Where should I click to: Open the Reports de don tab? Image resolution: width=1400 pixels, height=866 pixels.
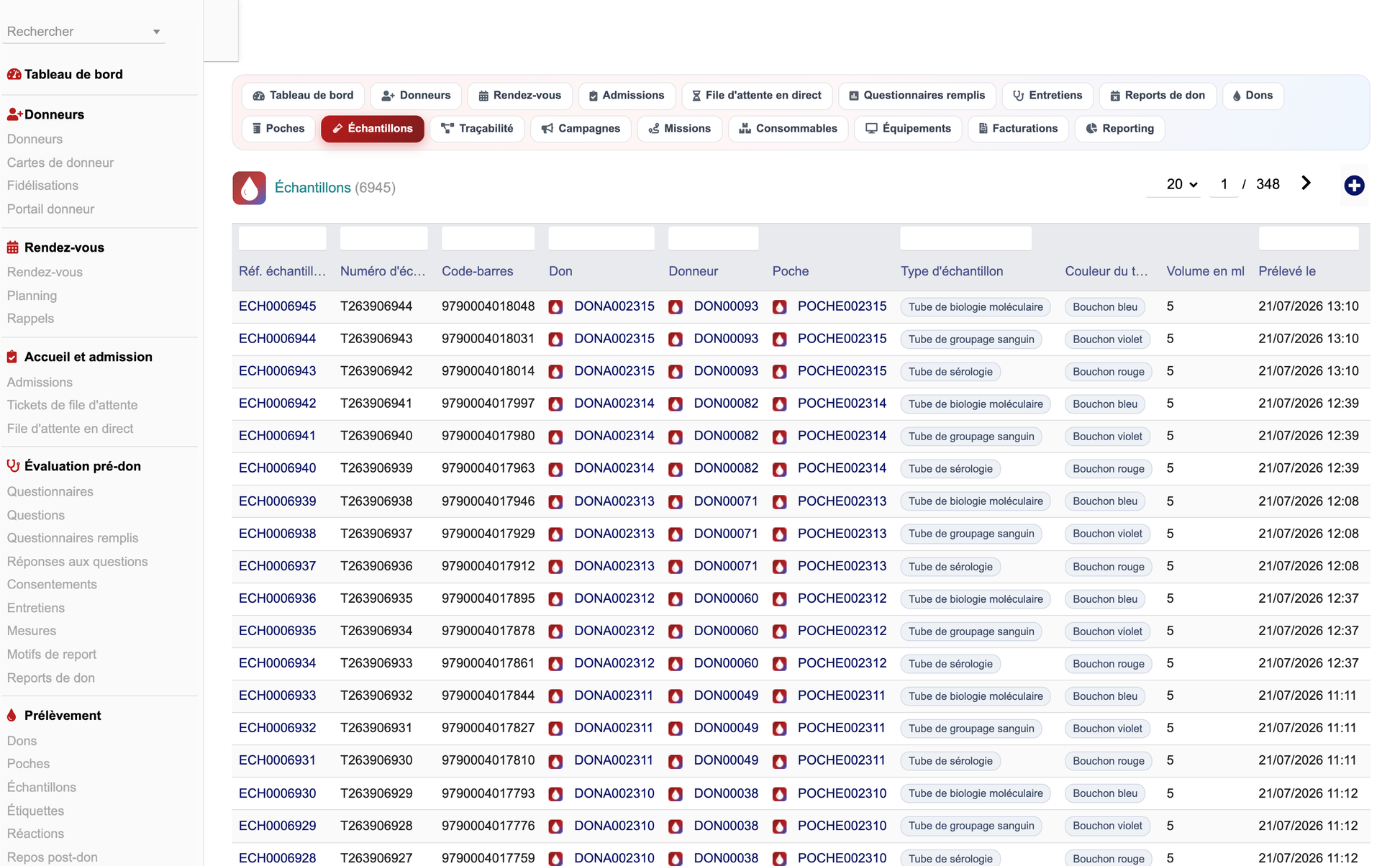[1158, 96]
